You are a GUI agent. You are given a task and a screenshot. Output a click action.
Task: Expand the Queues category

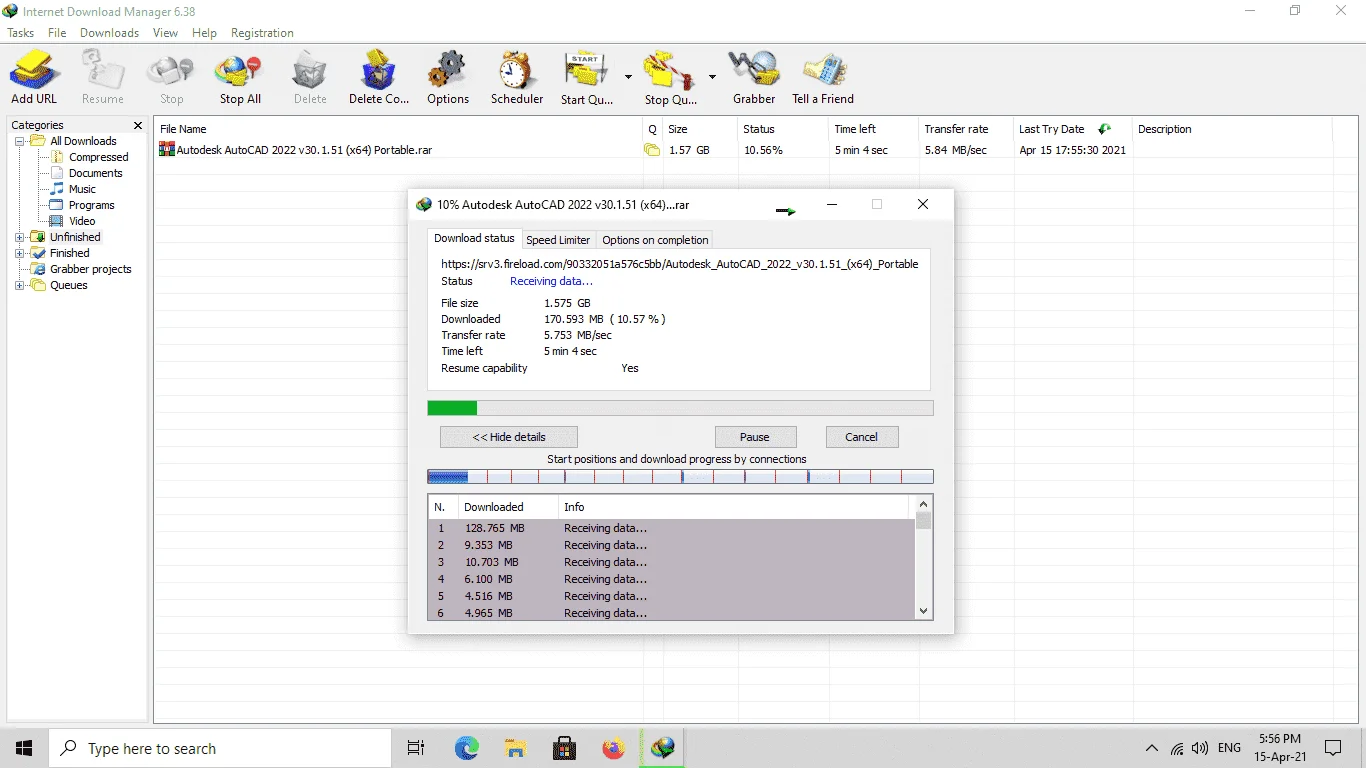pyautogui.click(x=20, y=285)
